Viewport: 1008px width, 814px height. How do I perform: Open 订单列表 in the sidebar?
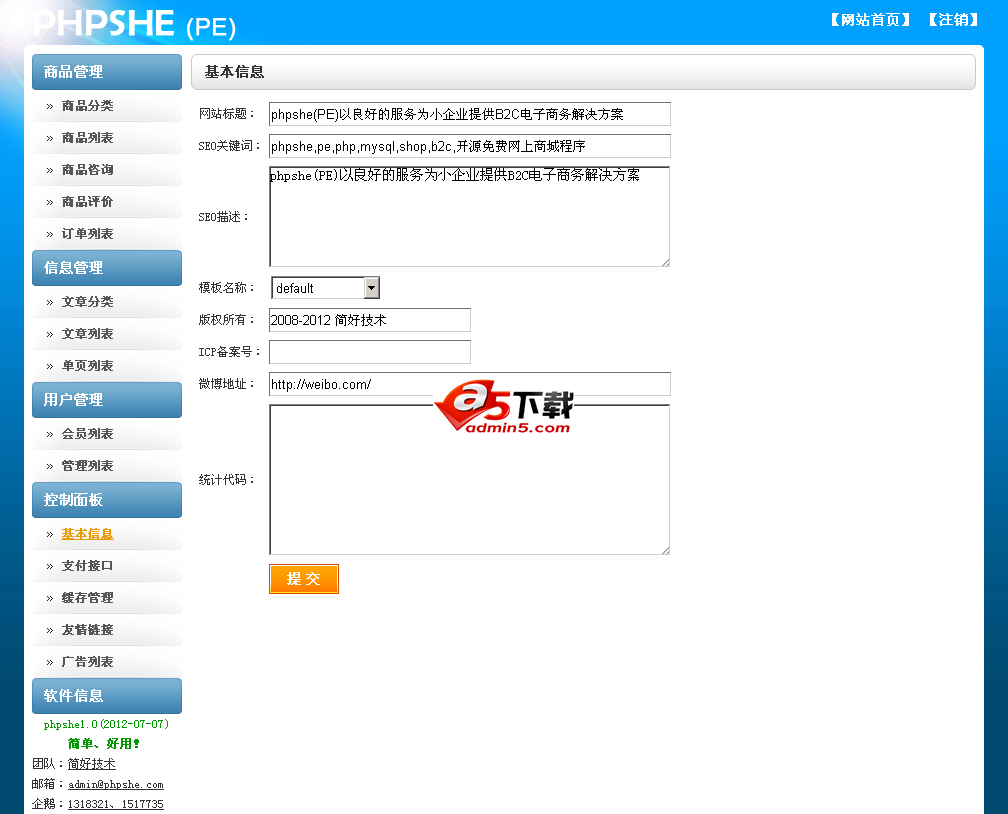pyautogui.click(x=87, y=234)
